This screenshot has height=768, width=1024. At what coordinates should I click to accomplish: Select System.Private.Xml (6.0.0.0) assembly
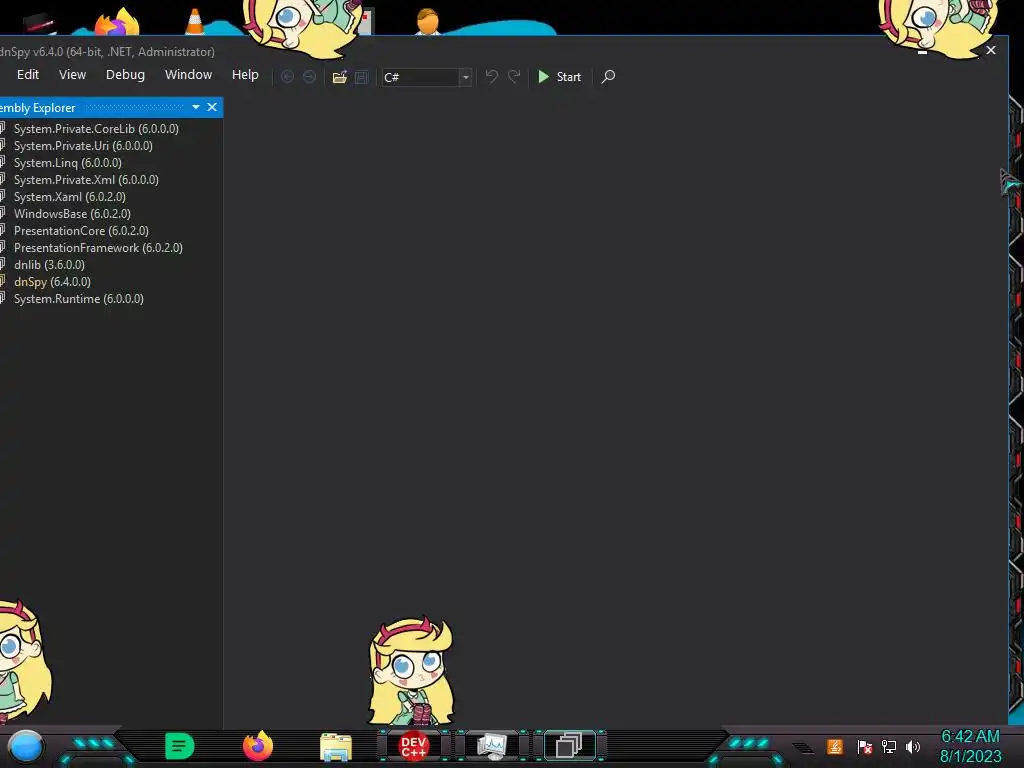[x=86, y=180]
